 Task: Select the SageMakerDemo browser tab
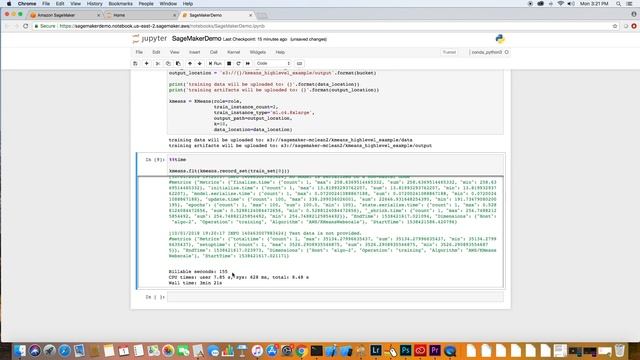point(217,15)
